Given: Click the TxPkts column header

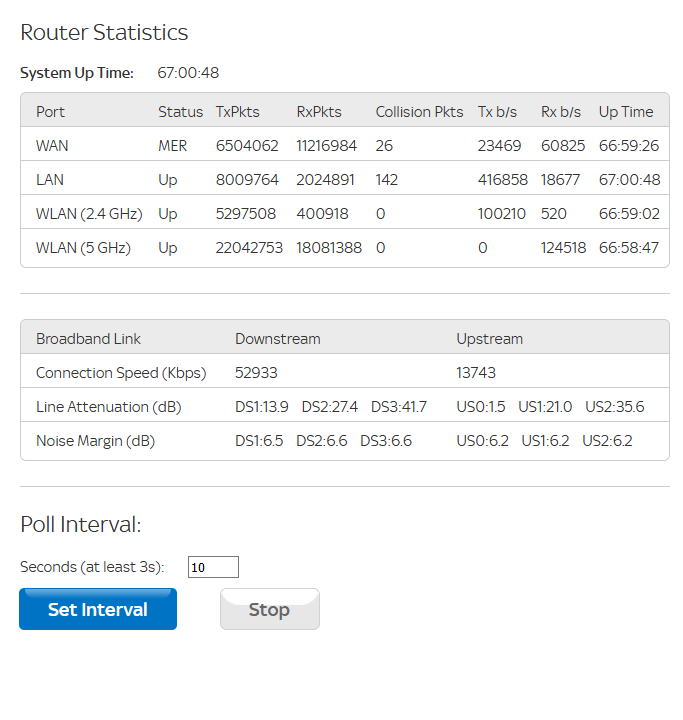Looking at the screenshot, I should point(237,112).
